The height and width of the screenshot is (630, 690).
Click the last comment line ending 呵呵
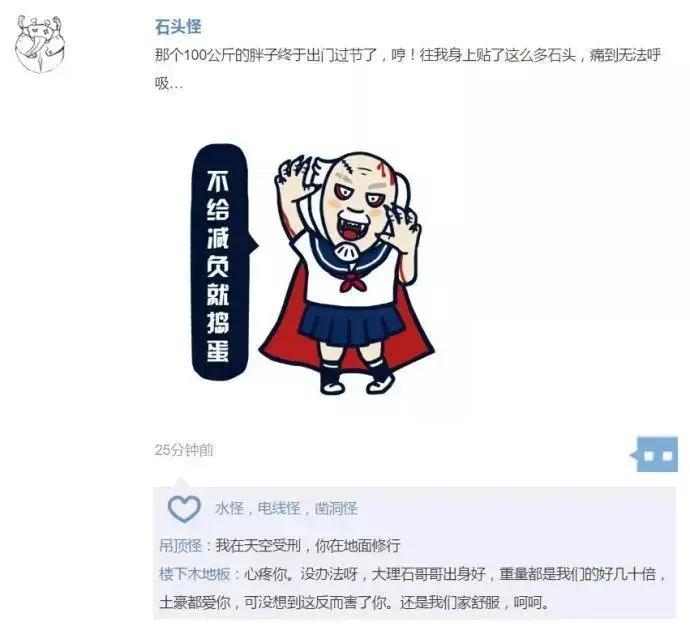(355, 602)
